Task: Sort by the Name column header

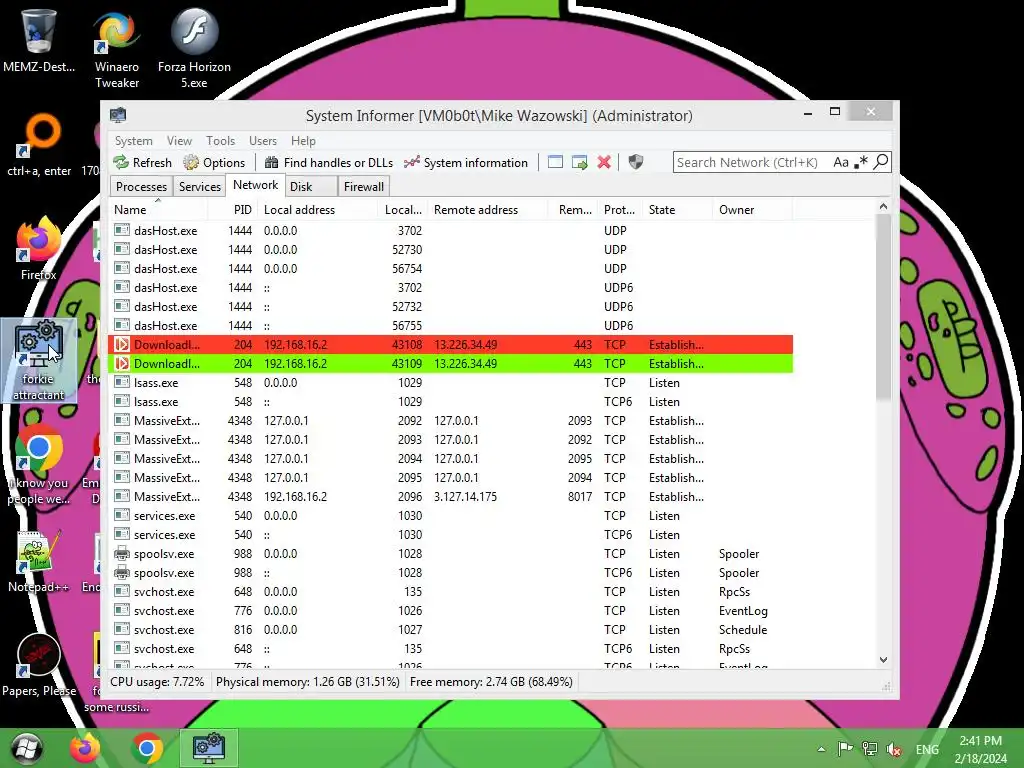Action: pyautogui.click(x=157, y=210)
